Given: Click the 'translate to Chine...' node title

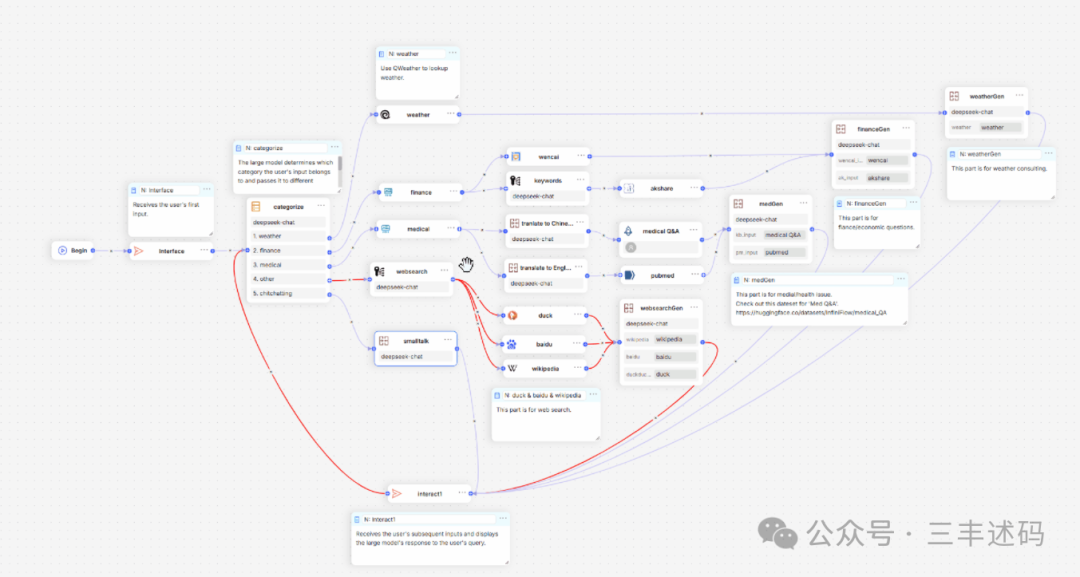Looking at the screenshot, I should (548, 223).
